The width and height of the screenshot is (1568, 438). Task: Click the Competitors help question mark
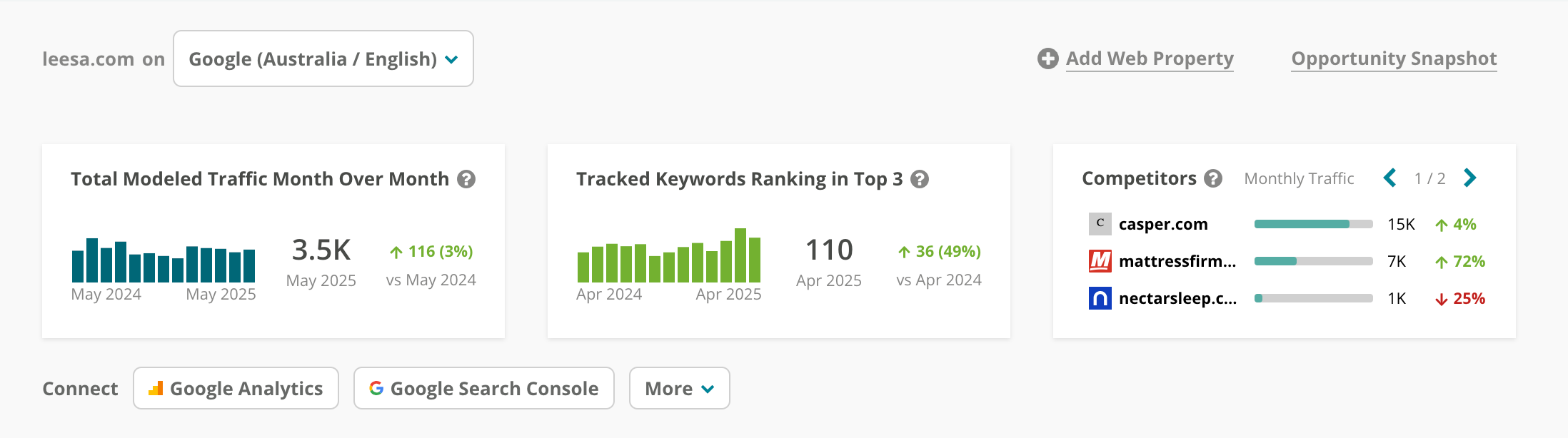(x=1213, y=178)
